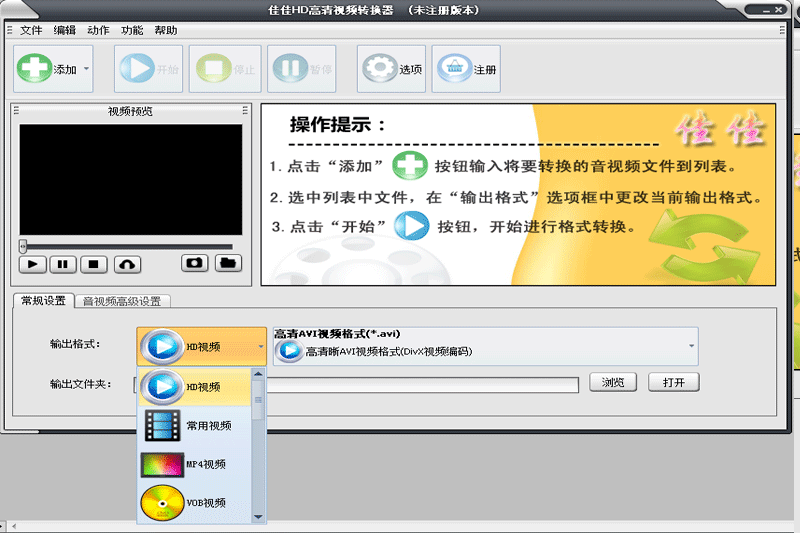
Task: Click the format list scroll-down arrow
Action: pyautogui.click(x=258, y=517)
